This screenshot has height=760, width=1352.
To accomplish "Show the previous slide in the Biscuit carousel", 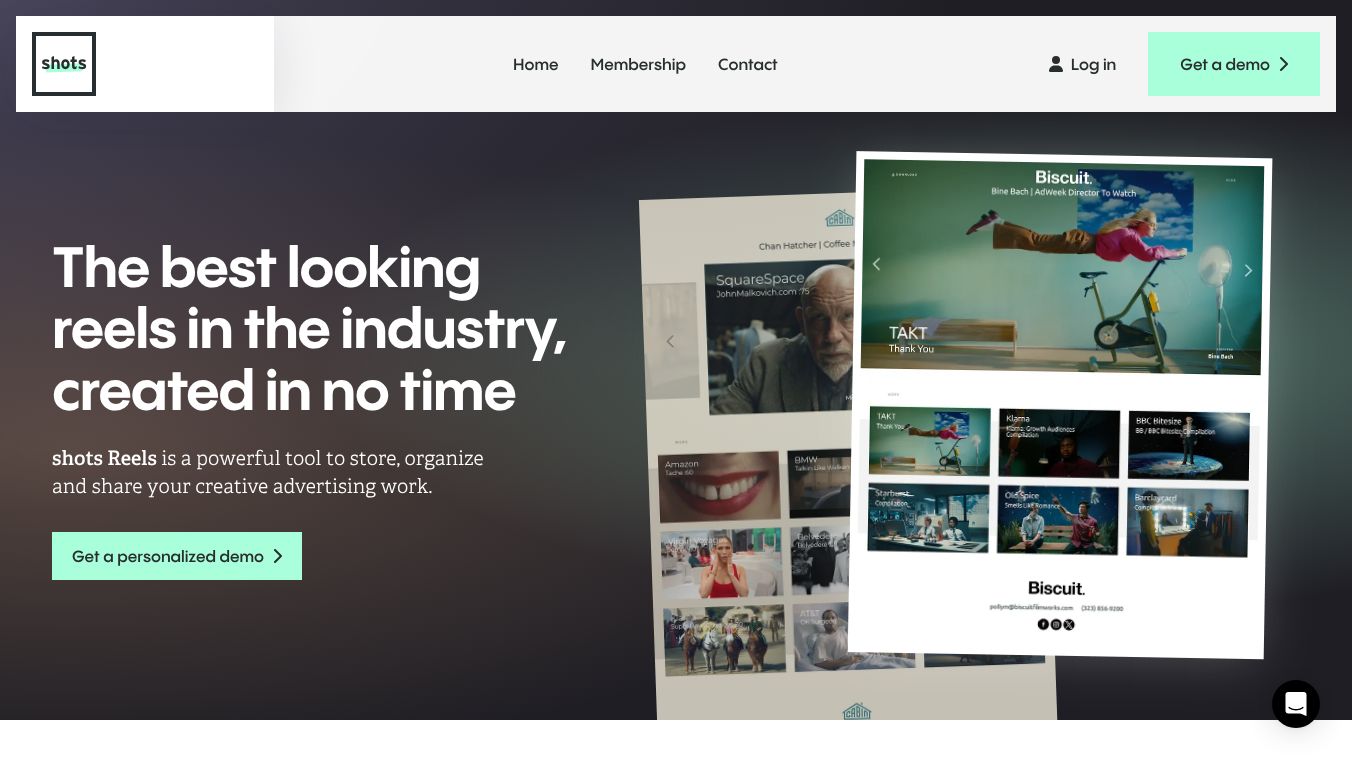I will tap(877, 264).
